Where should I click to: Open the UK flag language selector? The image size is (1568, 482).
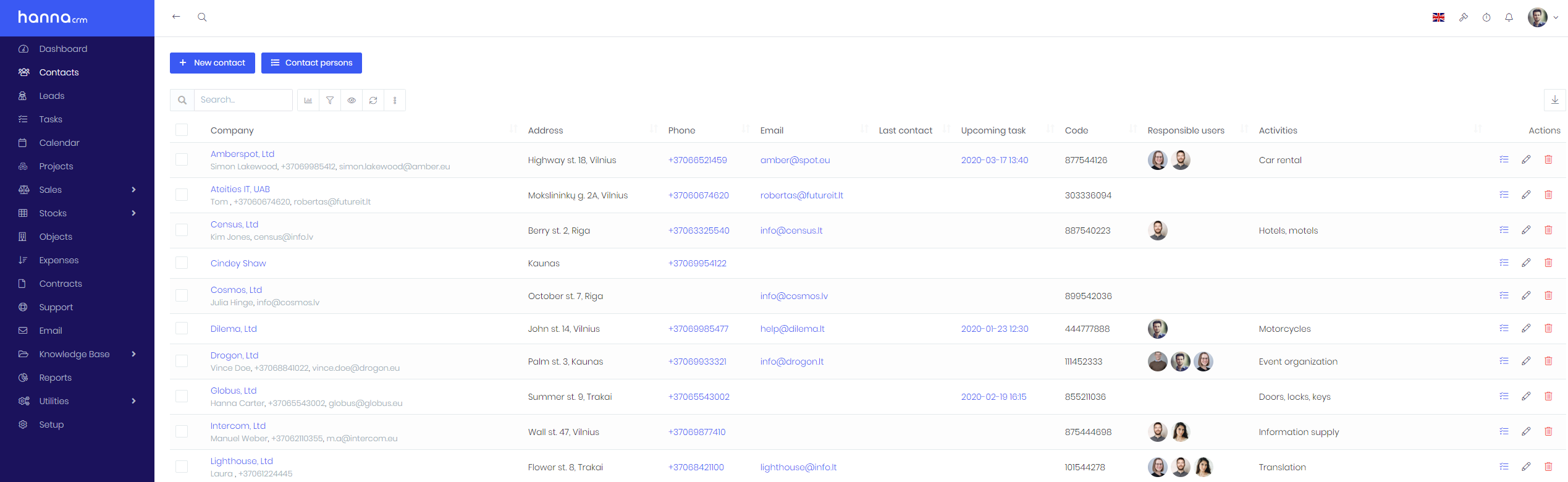coord(1438,17)
